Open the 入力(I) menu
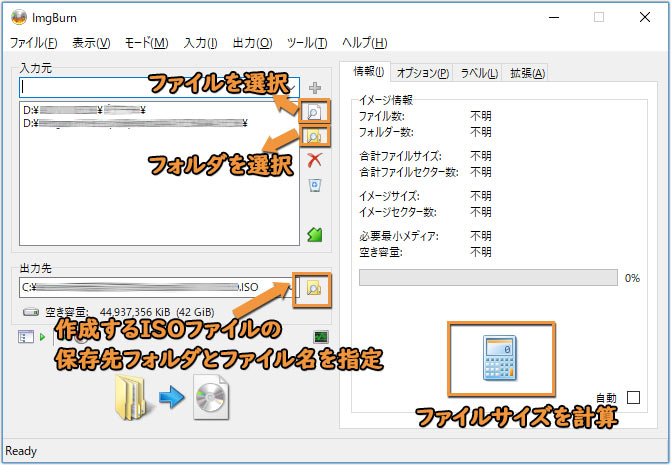671x465 pixels. [200, 43]
